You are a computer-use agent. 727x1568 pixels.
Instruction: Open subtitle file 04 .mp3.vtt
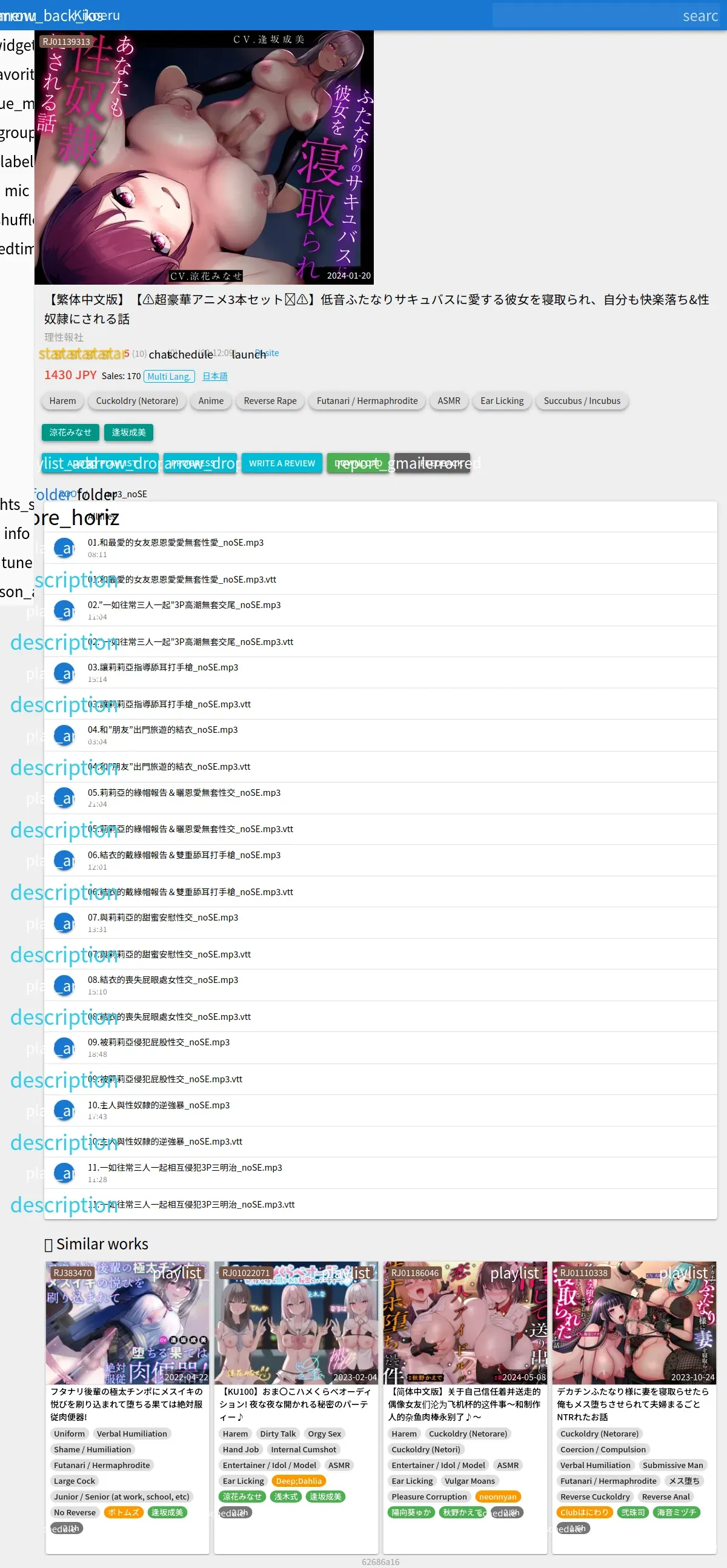pyautogui.click(x=380, y=767)
